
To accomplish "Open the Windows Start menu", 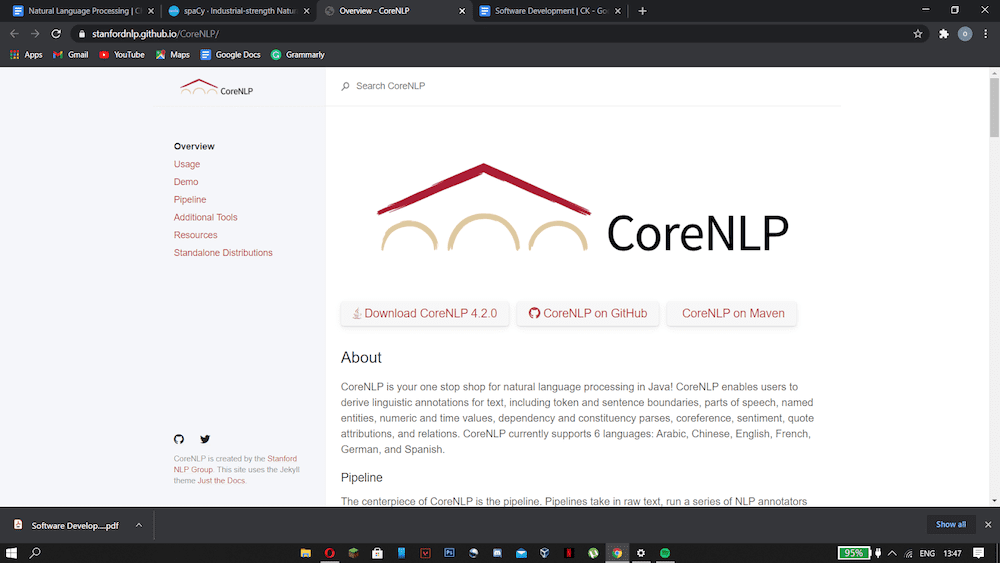I will tap(11, 553).
